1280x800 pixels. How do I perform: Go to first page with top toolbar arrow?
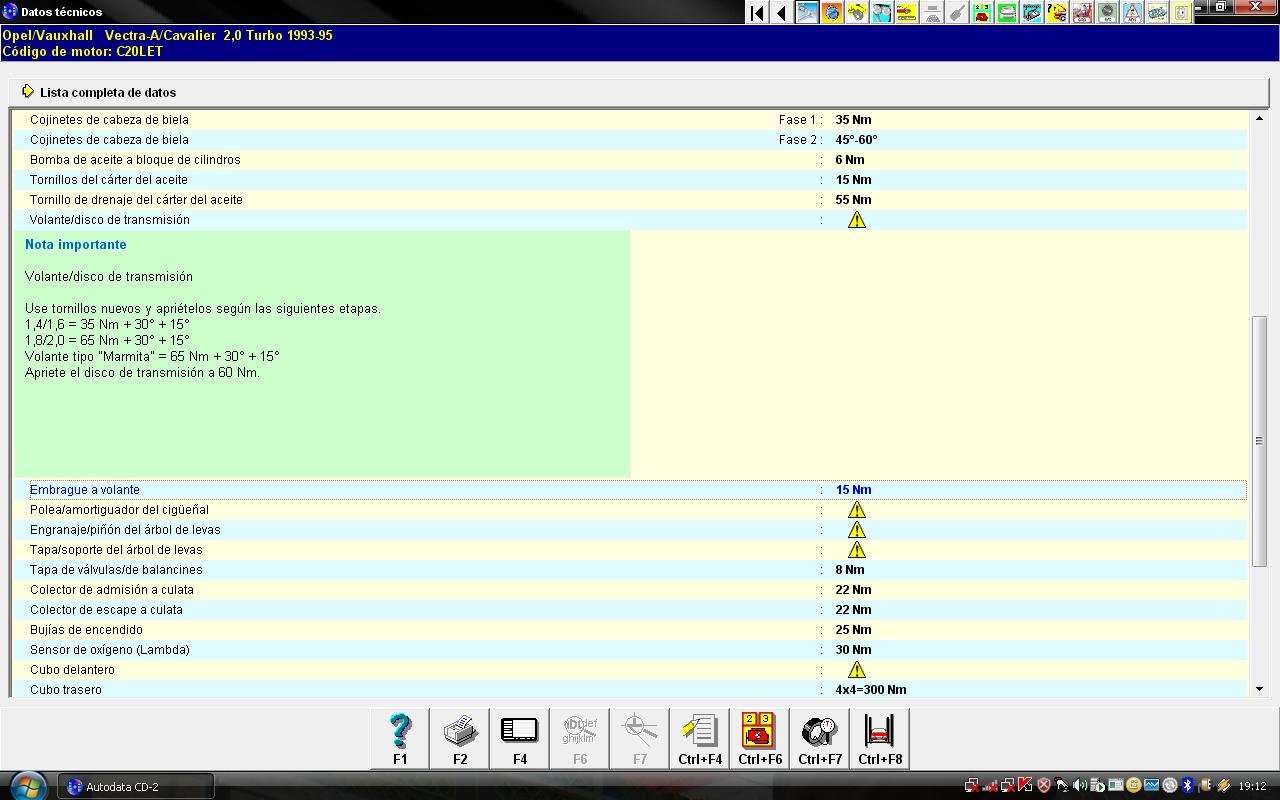[x=757, y=13]
